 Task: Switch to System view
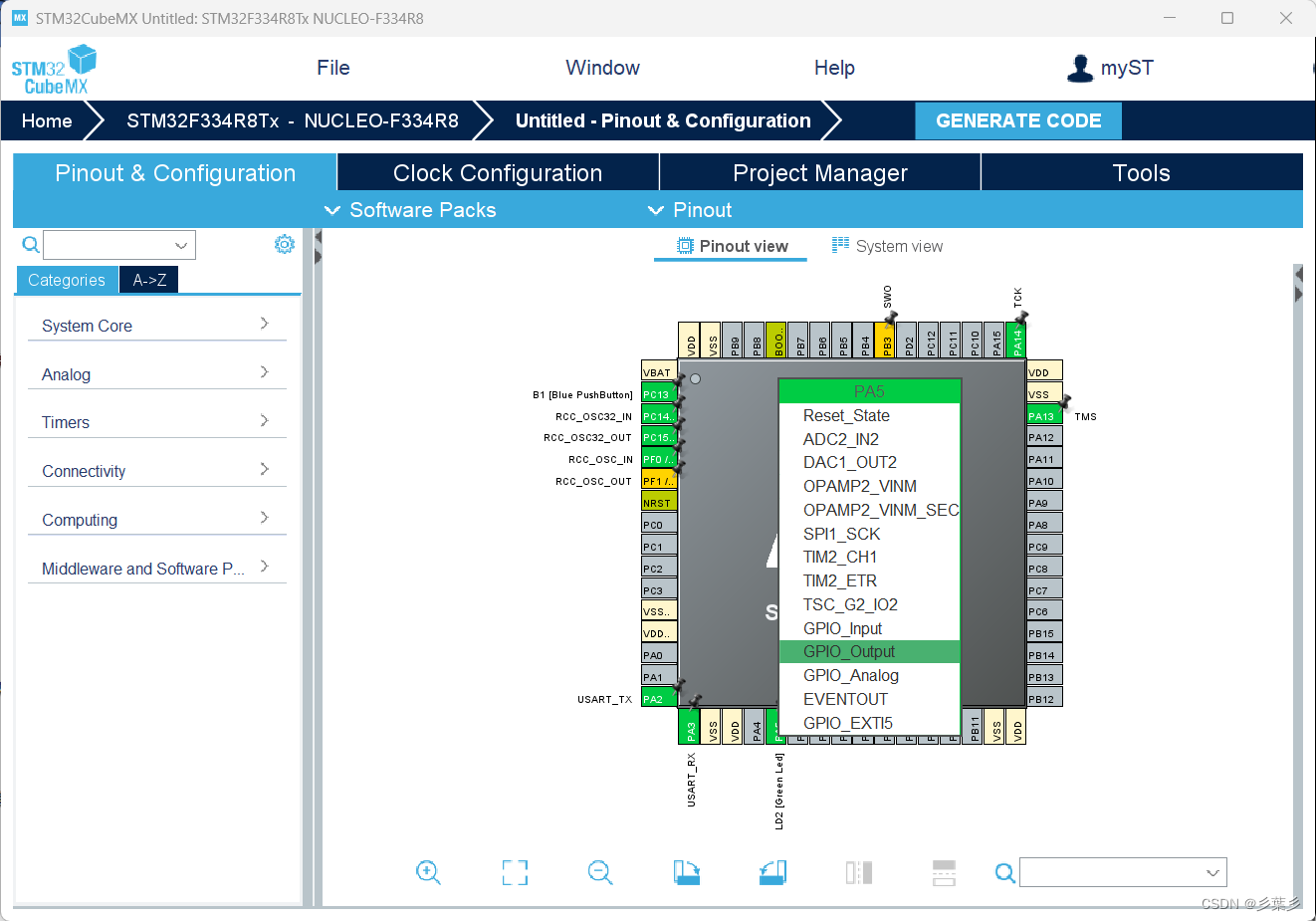(888, 246)
